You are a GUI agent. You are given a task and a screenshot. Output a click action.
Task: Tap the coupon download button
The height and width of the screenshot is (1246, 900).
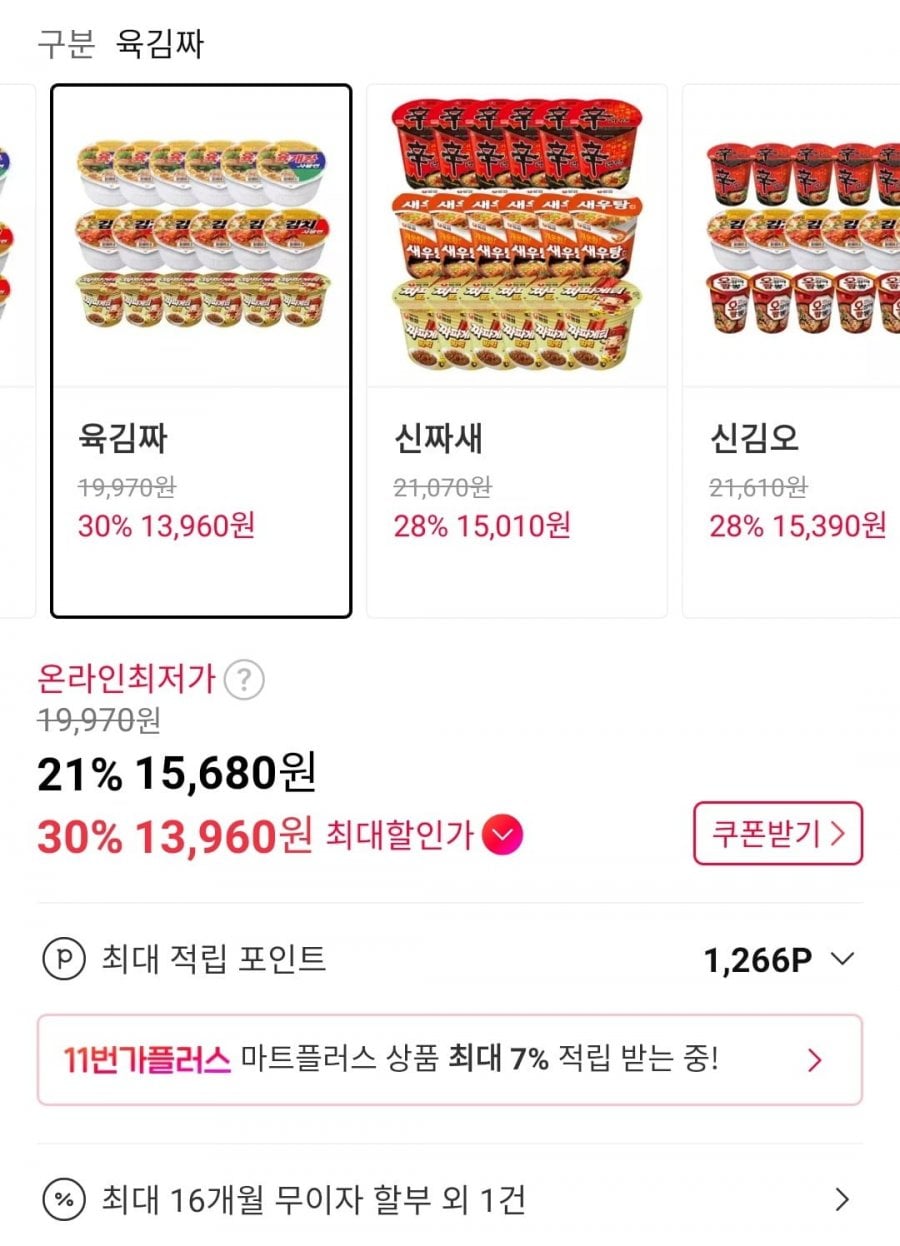(777, 832)
